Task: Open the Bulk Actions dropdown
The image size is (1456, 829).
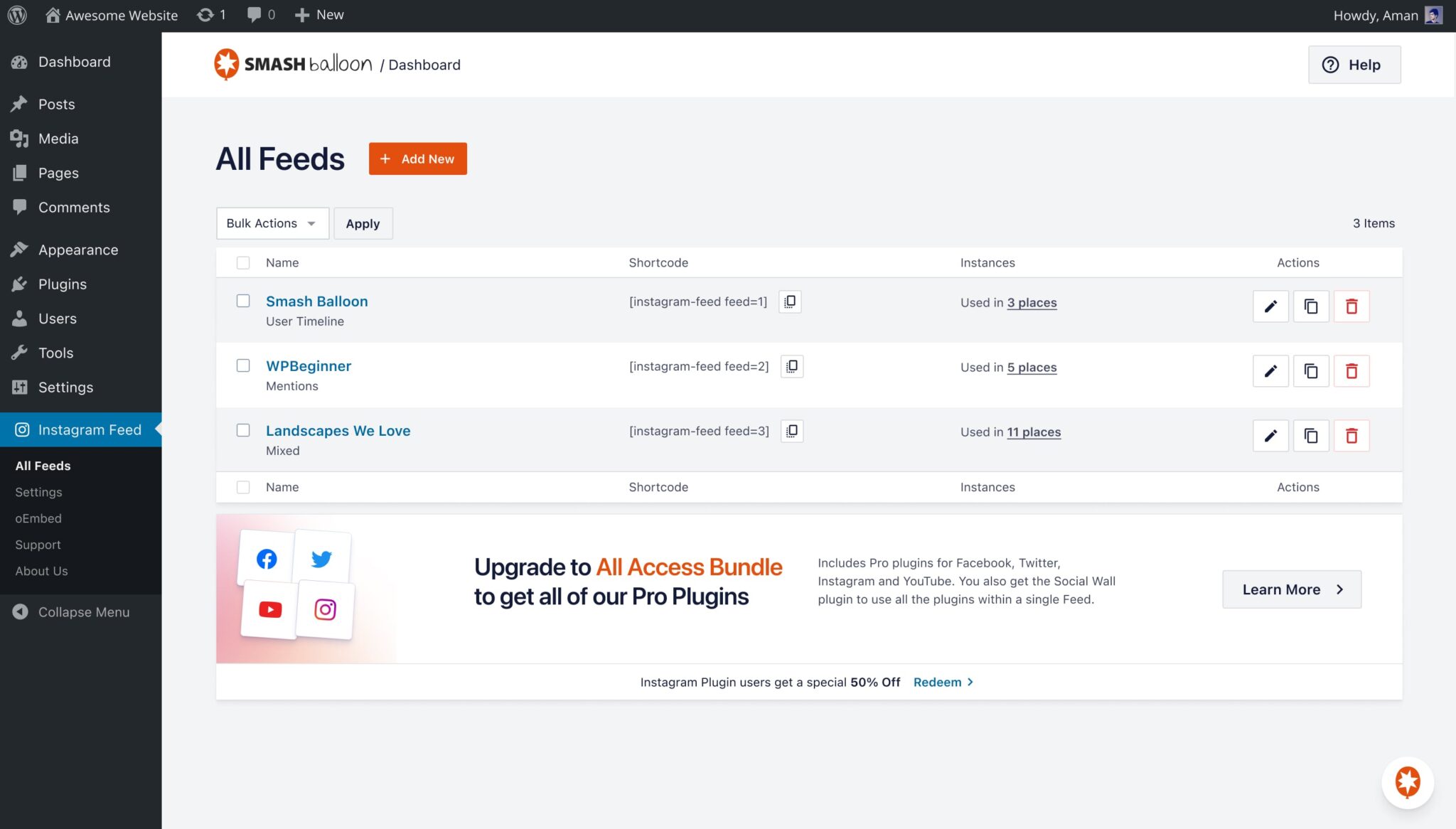Action: [x=272, y=223]
